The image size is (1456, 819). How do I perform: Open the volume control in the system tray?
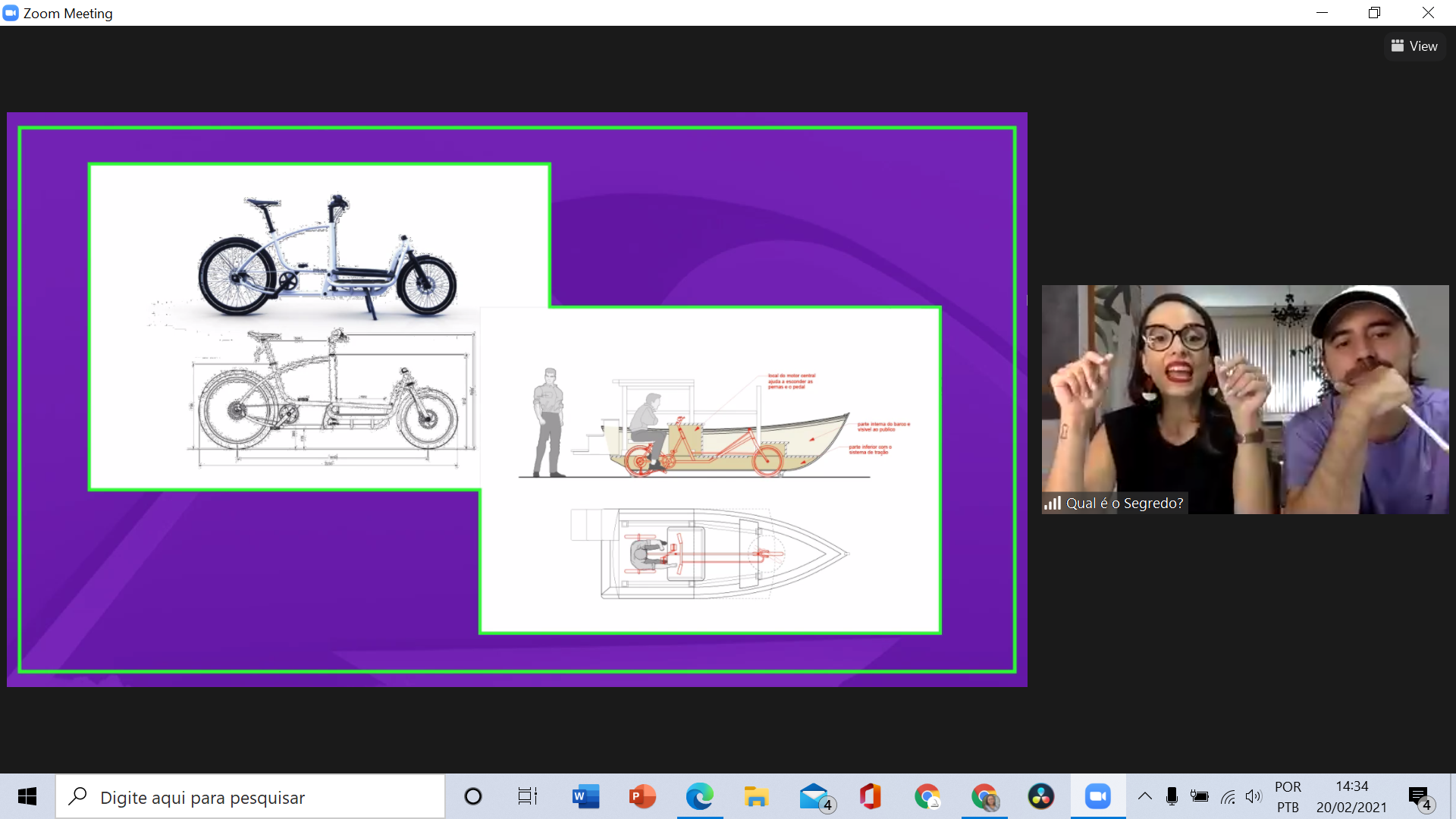click(x=1254, y=796)
